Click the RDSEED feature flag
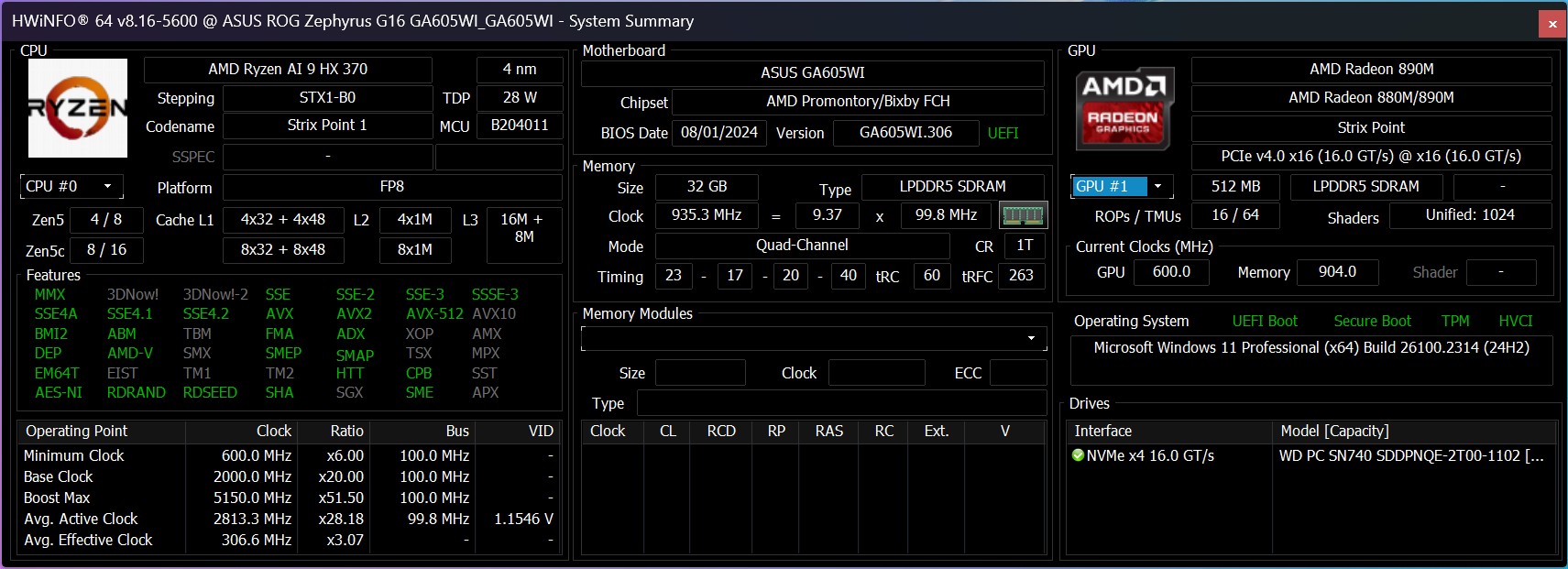1568x569 pixels. click(210, 392)
